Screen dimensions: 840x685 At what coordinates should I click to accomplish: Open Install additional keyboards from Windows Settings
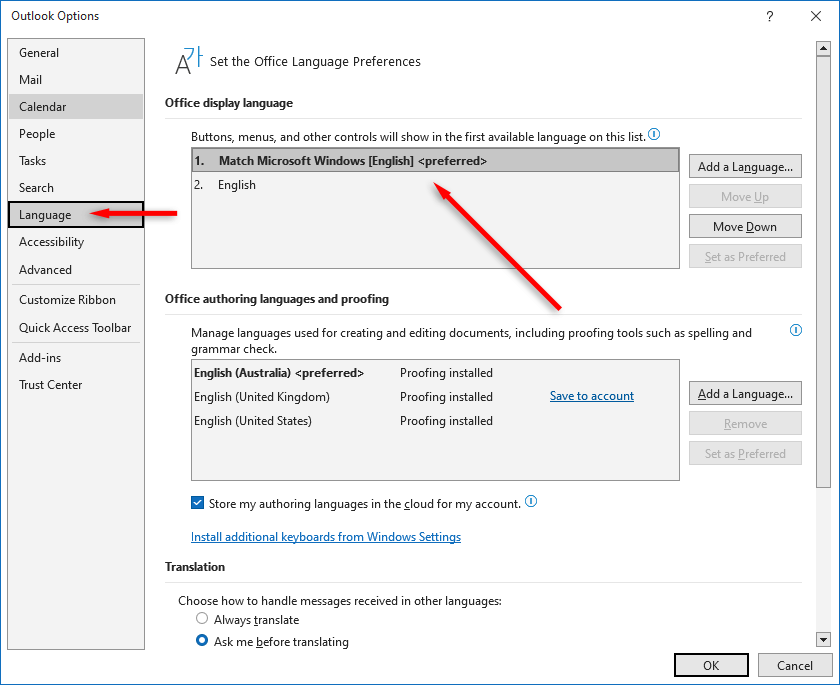coord(326,537)
